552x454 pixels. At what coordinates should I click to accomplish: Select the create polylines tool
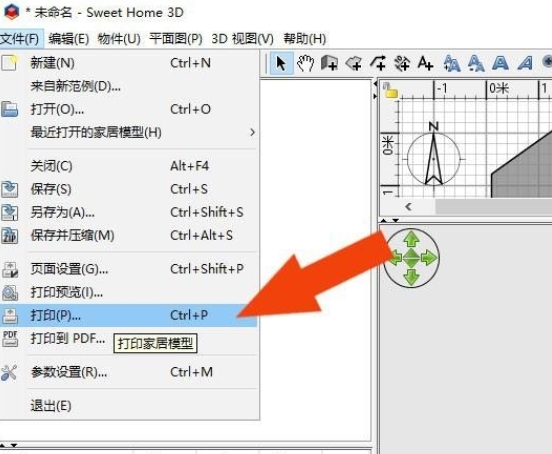378,63
